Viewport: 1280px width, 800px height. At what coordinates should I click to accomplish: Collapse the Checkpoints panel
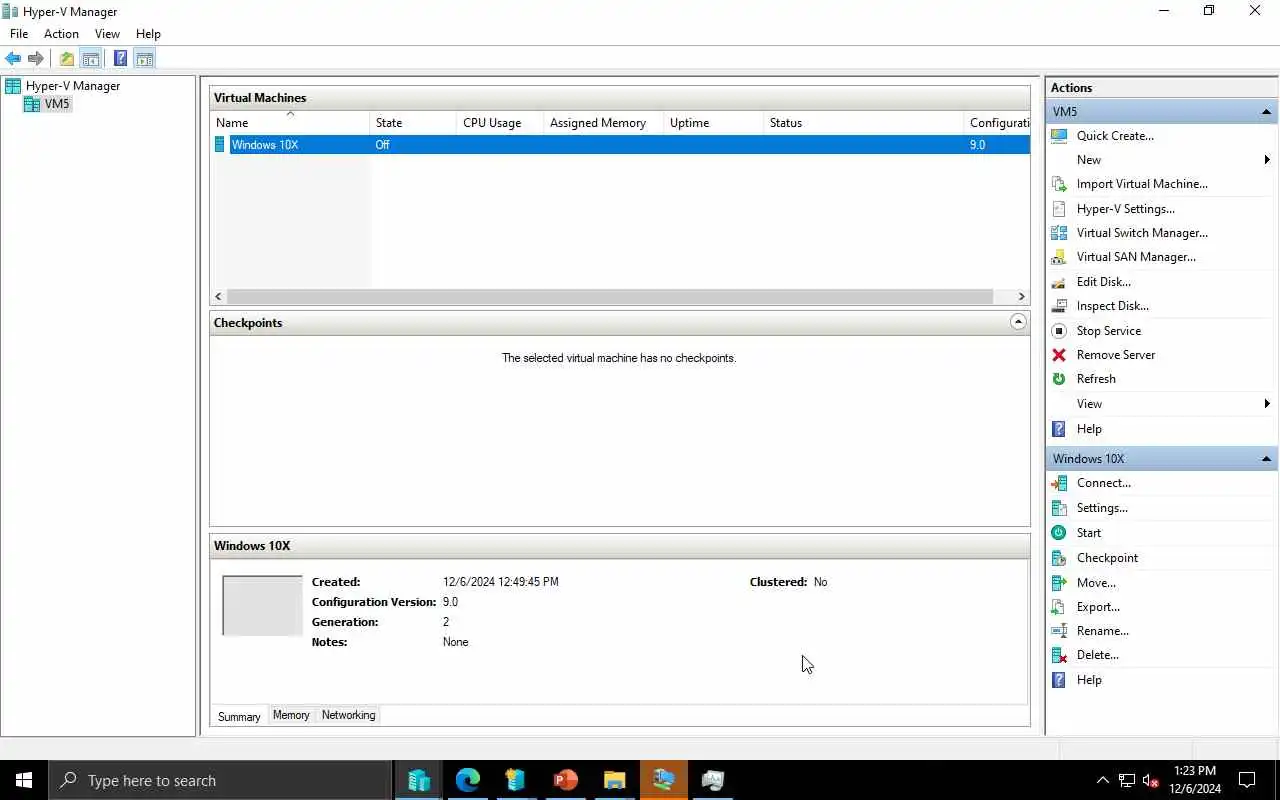(1018, 322)
